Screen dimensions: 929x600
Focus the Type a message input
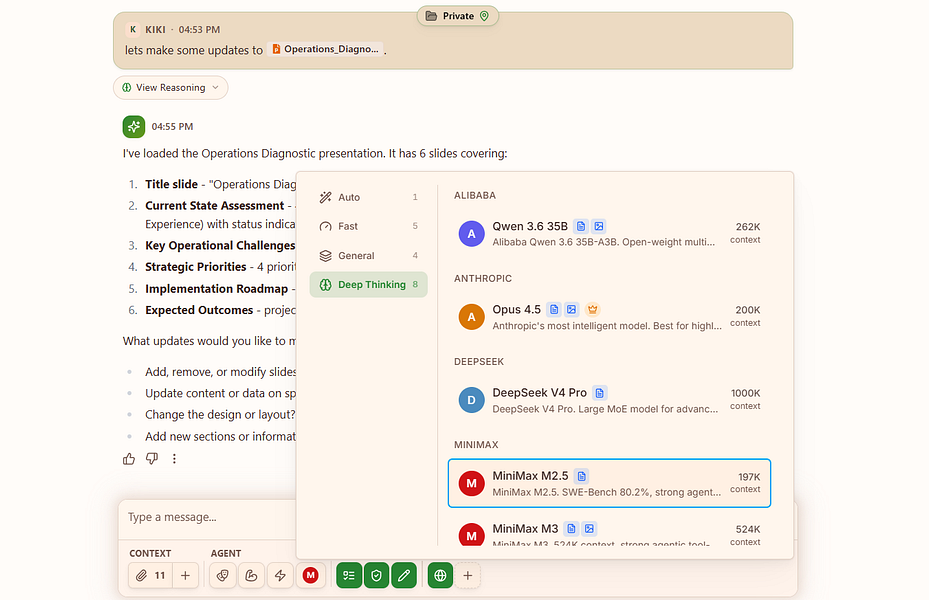(207, 517)
